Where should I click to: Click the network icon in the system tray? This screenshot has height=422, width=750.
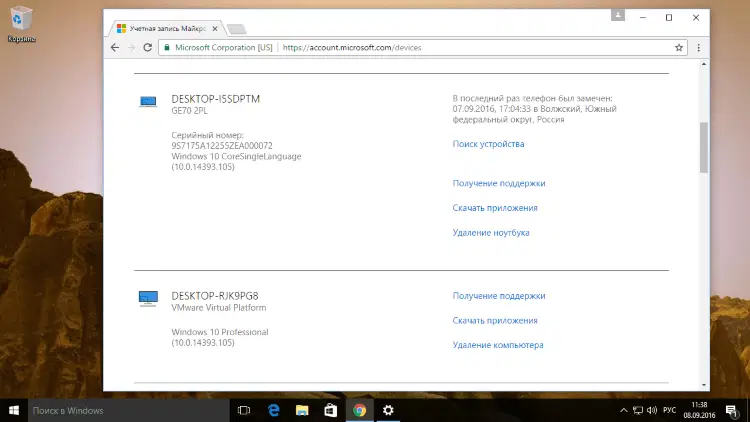tap(638, 411)
